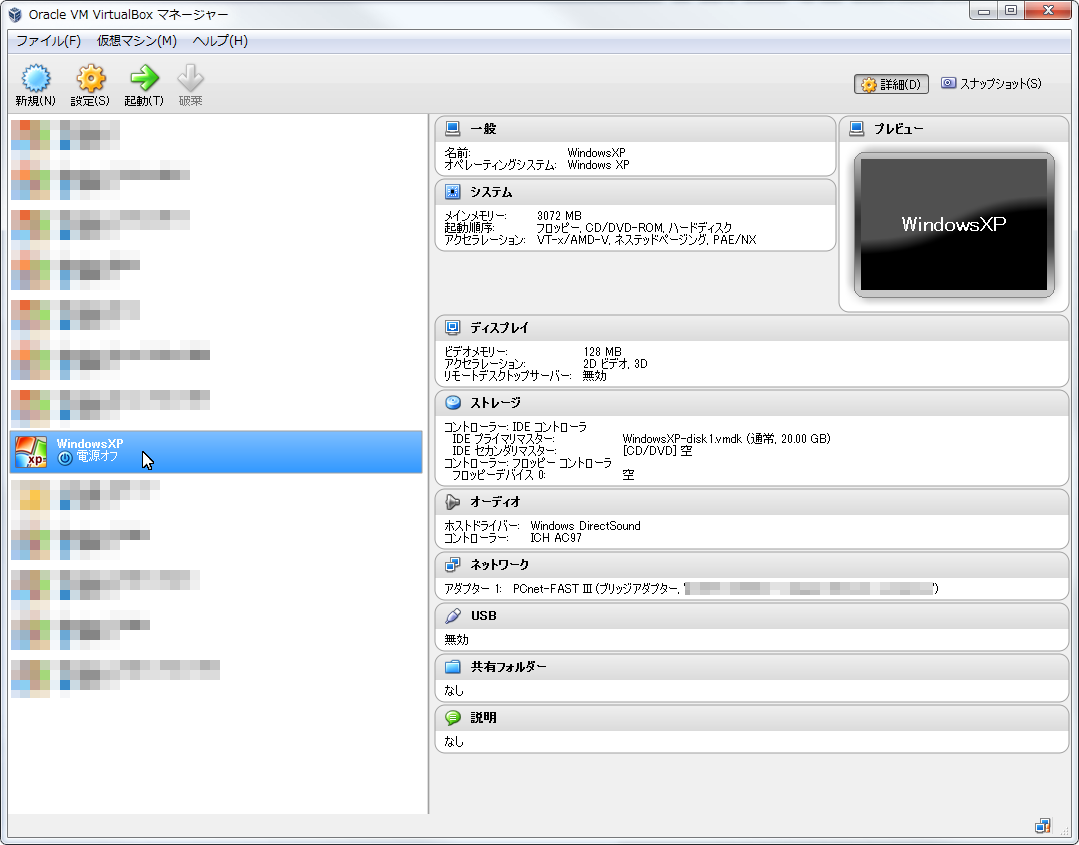Click the ネットワーク network section icon
The image size is (1079, 845).
[453, 565]
